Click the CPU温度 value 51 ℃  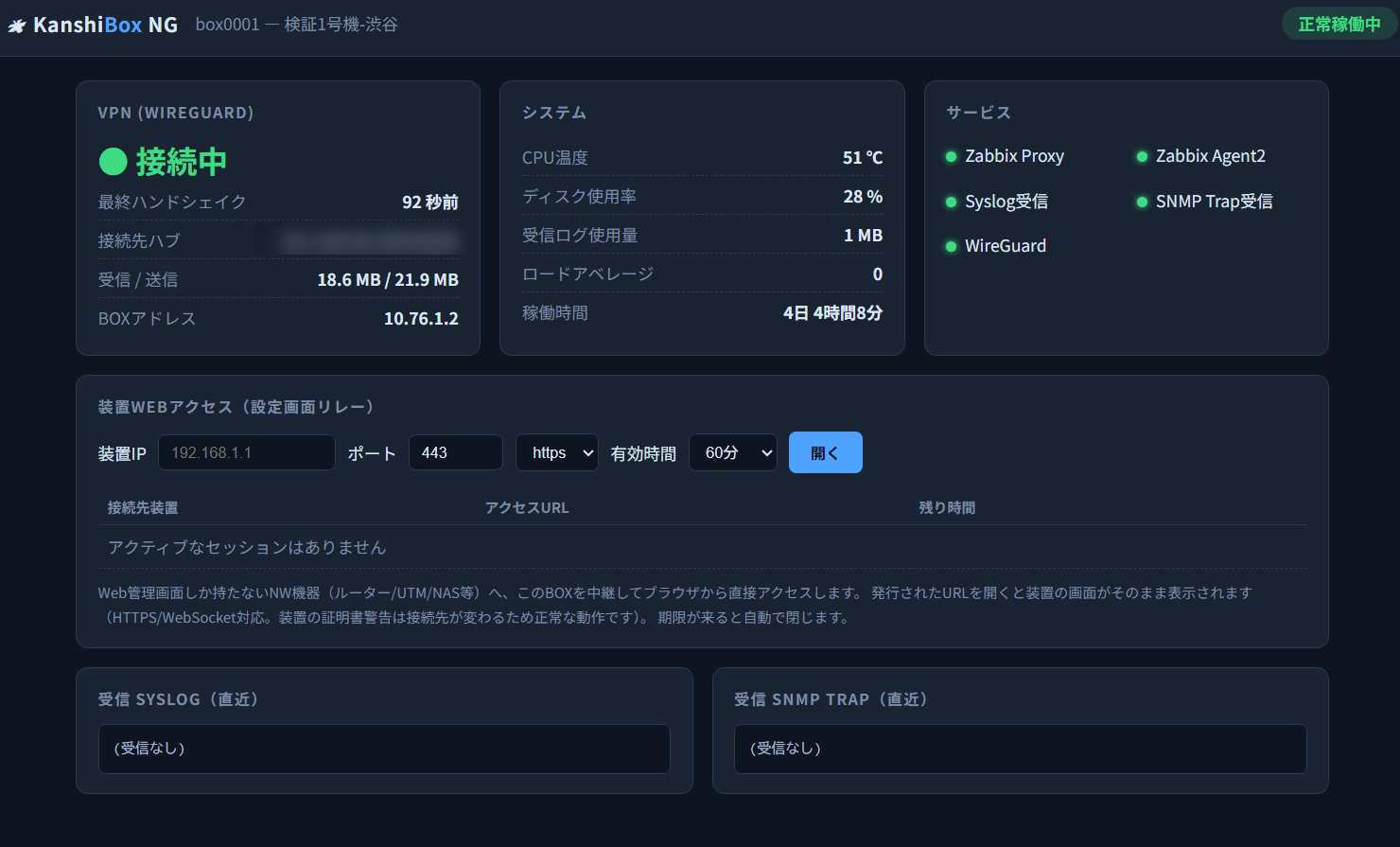(x=863, y=158)
